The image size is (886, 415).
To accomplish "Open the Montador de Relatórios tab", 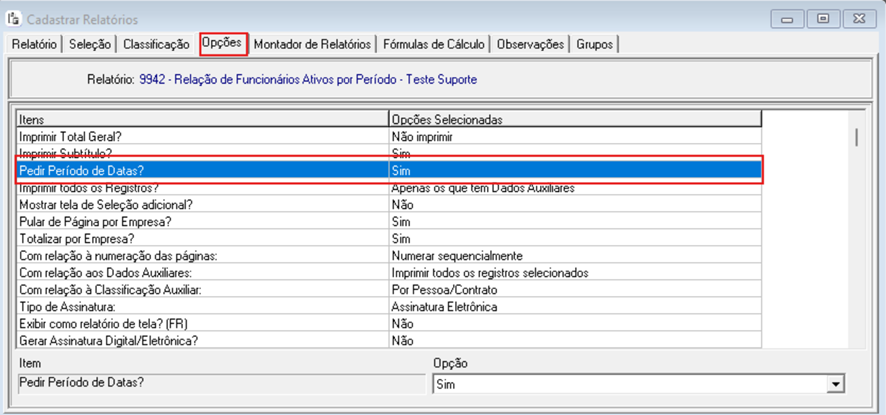I will coord(313,44).
